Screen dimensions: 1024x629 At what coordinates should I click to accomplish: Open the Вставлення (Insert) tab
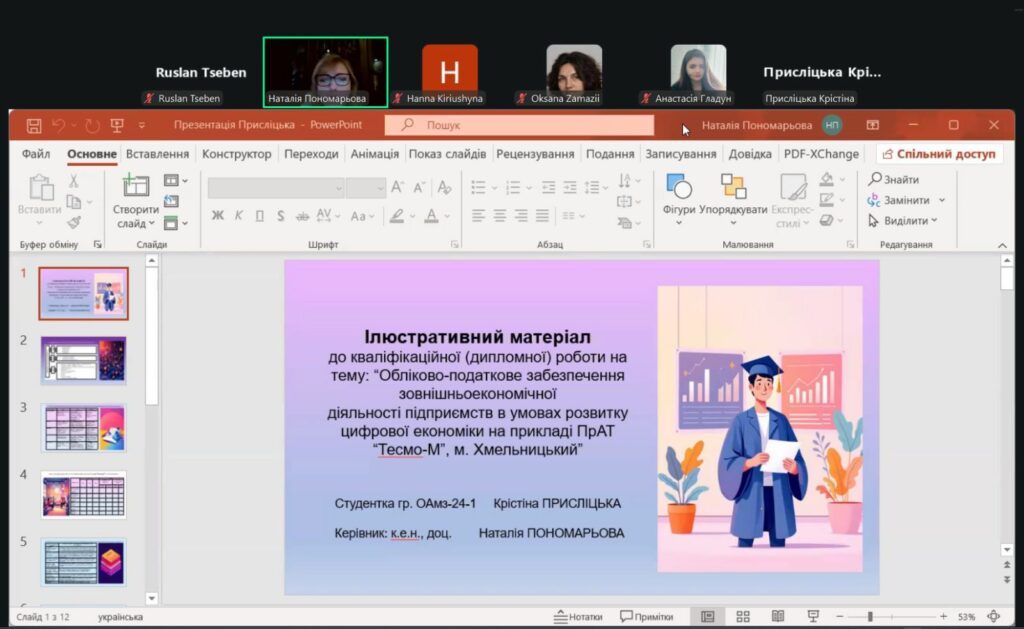tap(157, 154)
